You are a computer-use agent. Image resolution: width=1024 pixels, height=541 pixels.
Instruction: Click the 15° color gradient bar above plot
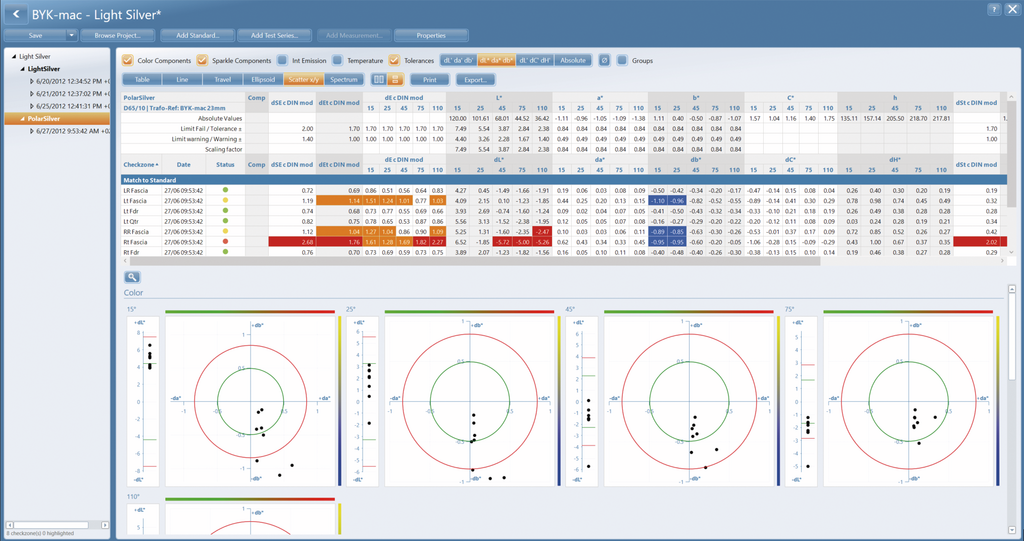(x=250, y=312)
